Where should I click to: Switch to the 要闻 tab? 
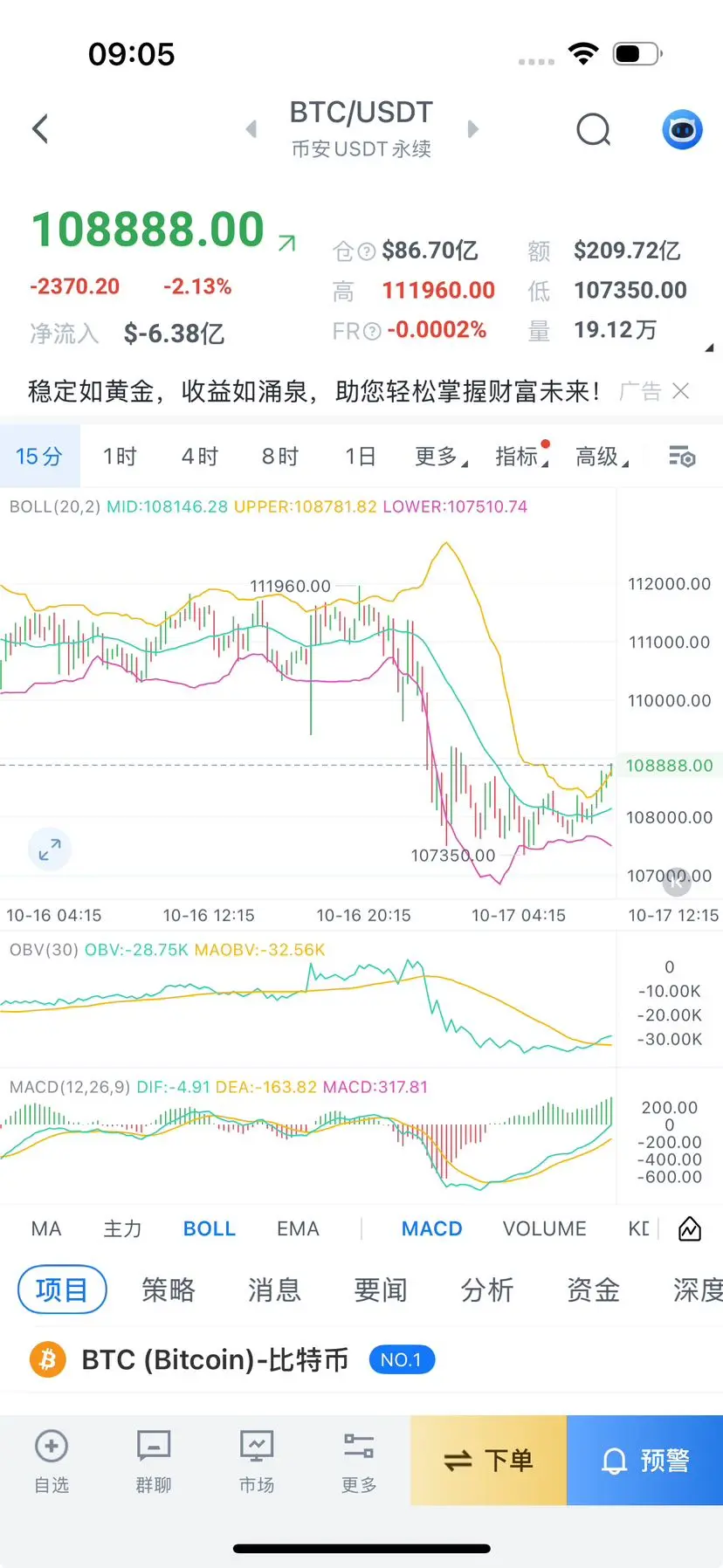381,1289
